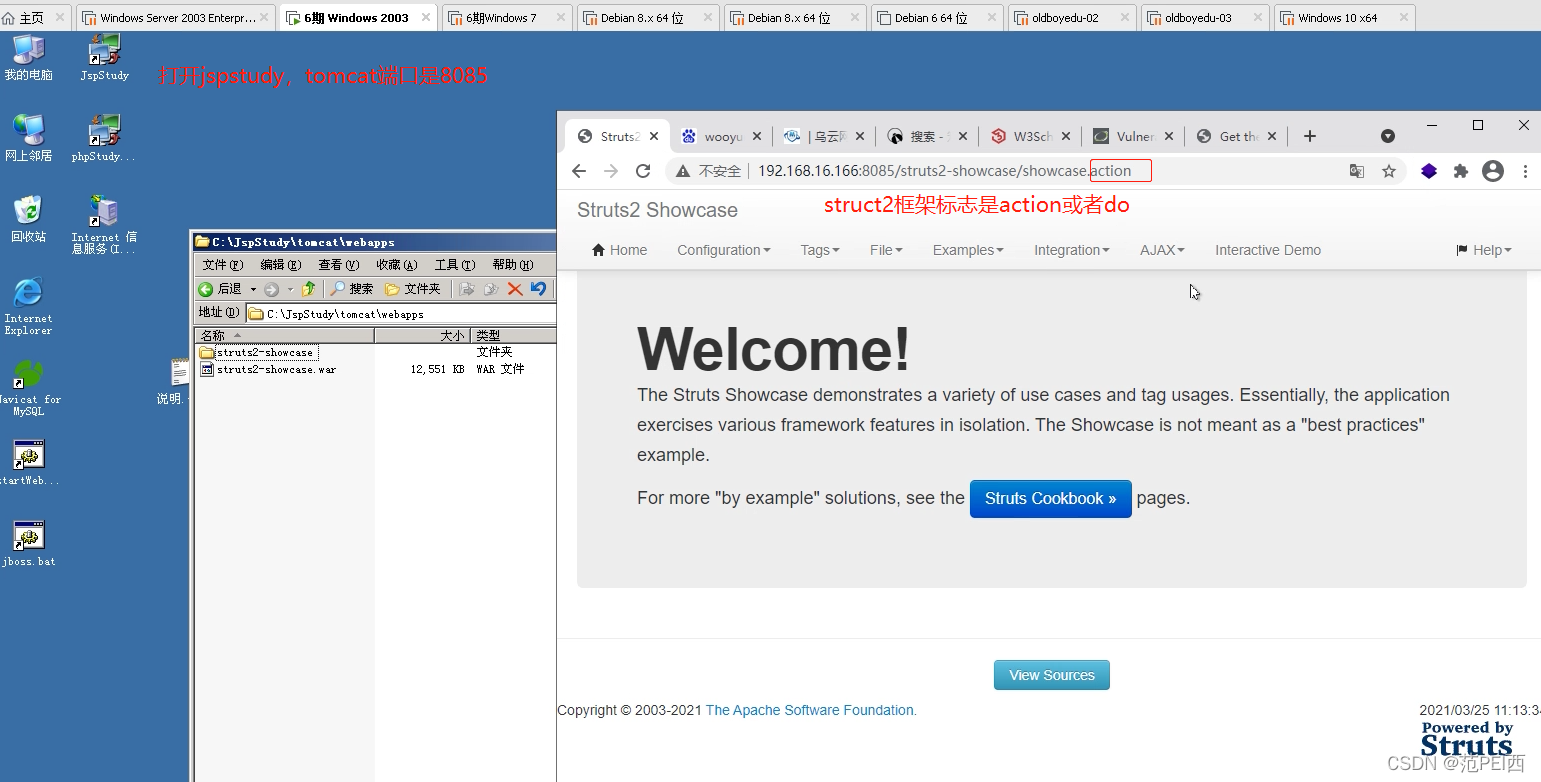Viewport: 1541px width, 782px height.
Task: Sort by the 名称 column header
Action: coord(284,336)
